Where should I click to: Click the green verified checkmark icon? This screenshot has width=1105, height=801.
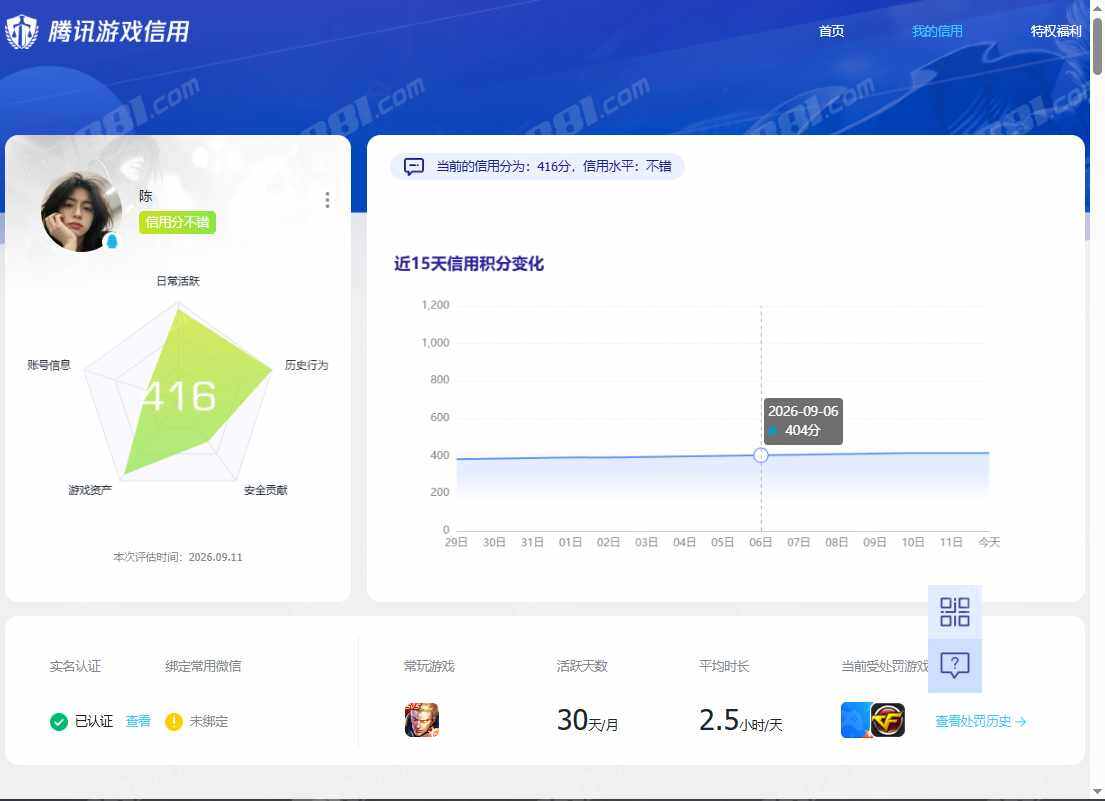pos(59,721)
